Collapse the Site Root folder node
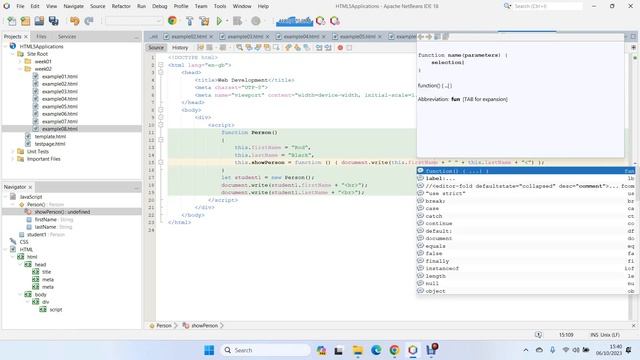The width and height of the screenshot is (640, 360). pyautogui.click(x=13, y=54)
